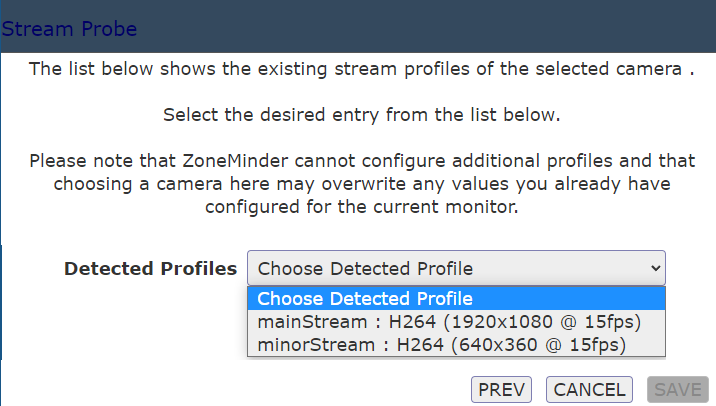Image resolution: width=716 pixels, height=406 pixels.
Task: Collapse the dropdown using its chevron arrow
Action: pyautogui.click(x=656, y=268)
